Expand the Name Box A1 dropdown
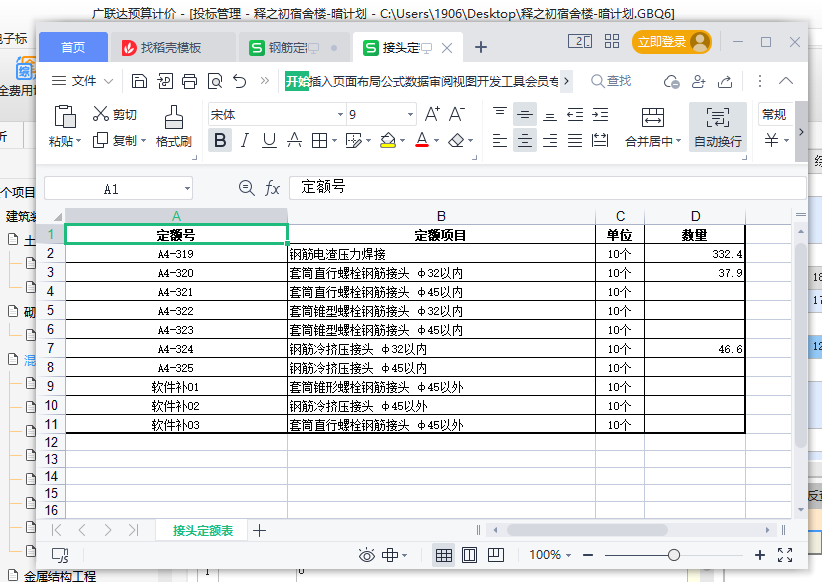 tap(187, 189)
